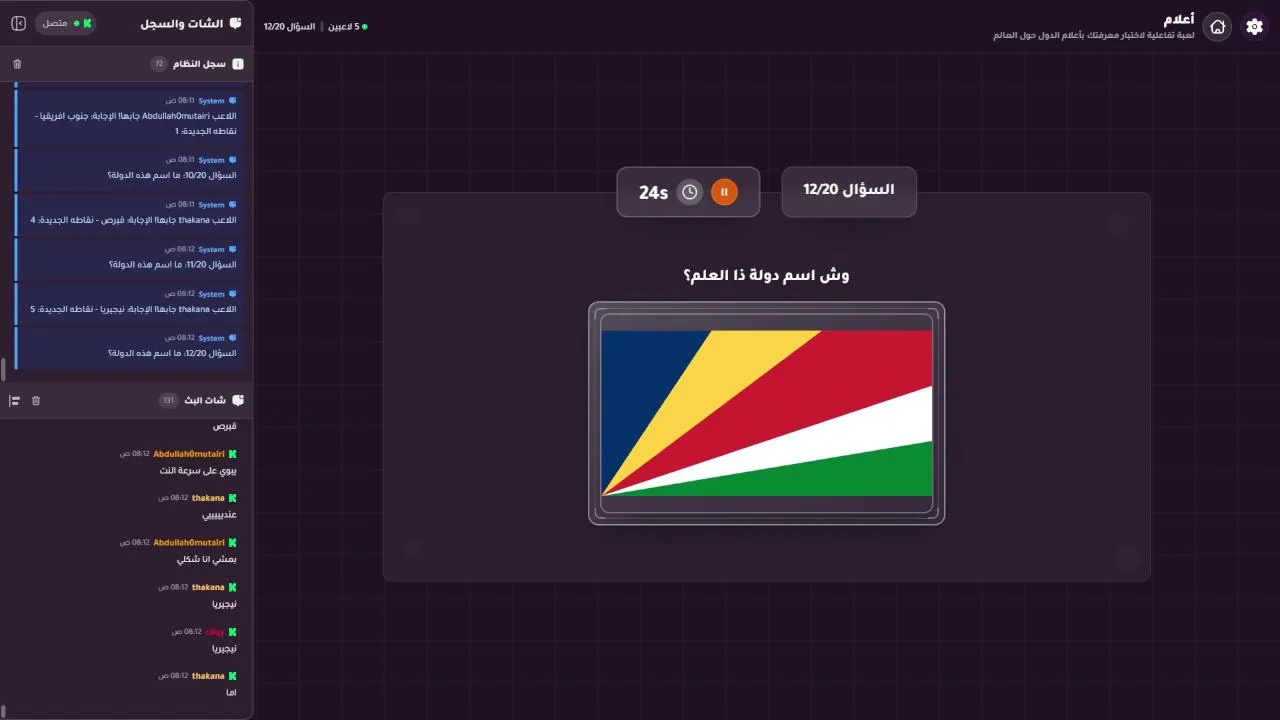The height and width of the screenshot is (720, 1280).
Task: Open thakana username above عندييييي
Action: (x=208, y=497)
